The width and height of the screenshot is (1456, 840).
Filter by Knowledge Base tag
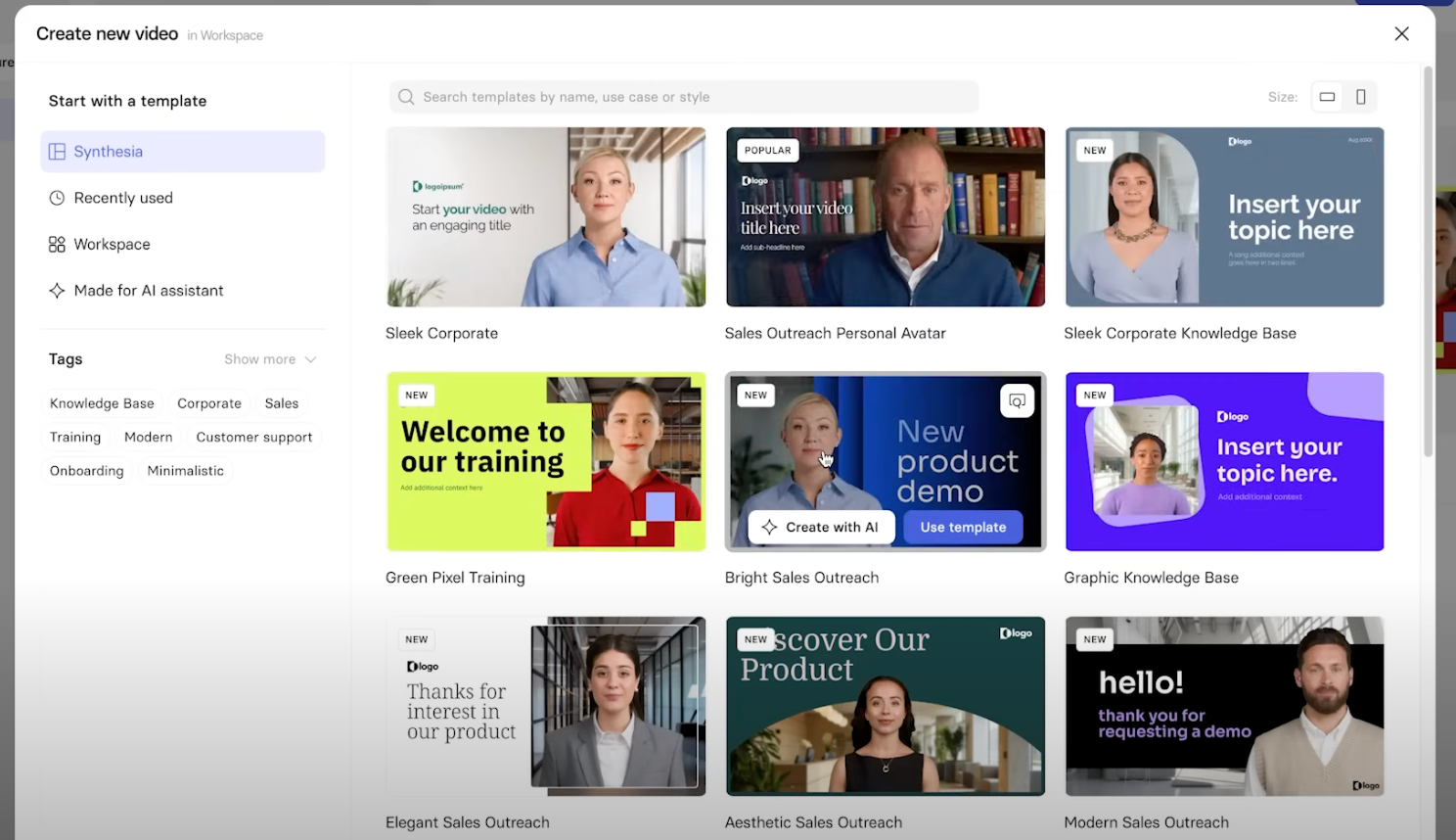pyautogui.click(x=102, y=403)
